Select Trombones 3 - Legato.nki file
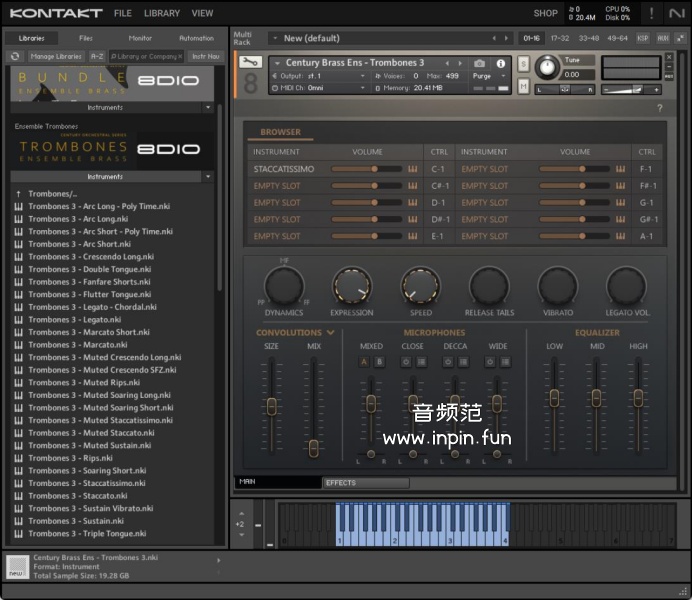 74,320
